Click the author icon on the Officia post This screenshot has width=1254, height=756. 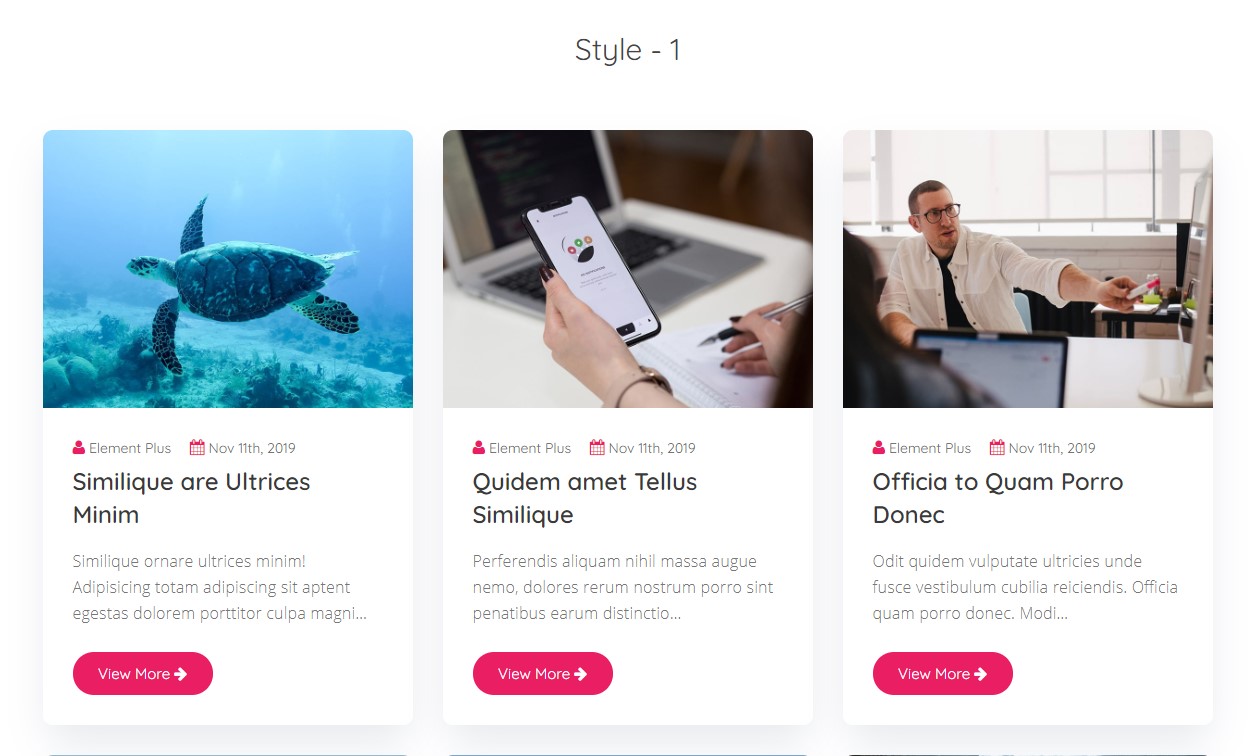(x=879, y=448)
